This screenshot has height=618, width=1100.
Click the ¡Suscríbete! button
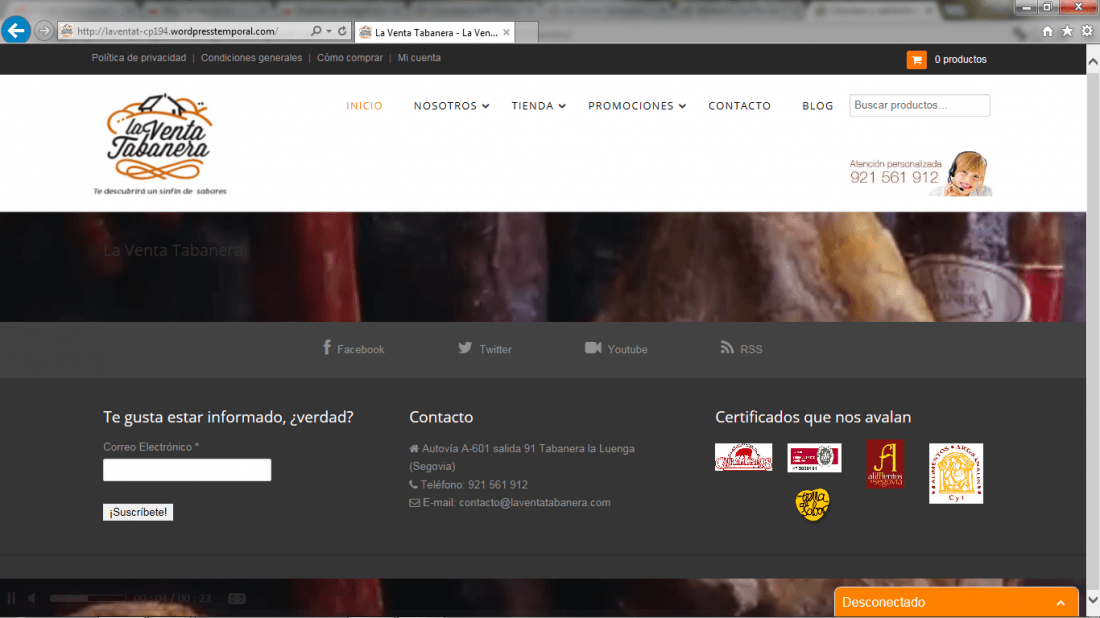click(138, 512)
